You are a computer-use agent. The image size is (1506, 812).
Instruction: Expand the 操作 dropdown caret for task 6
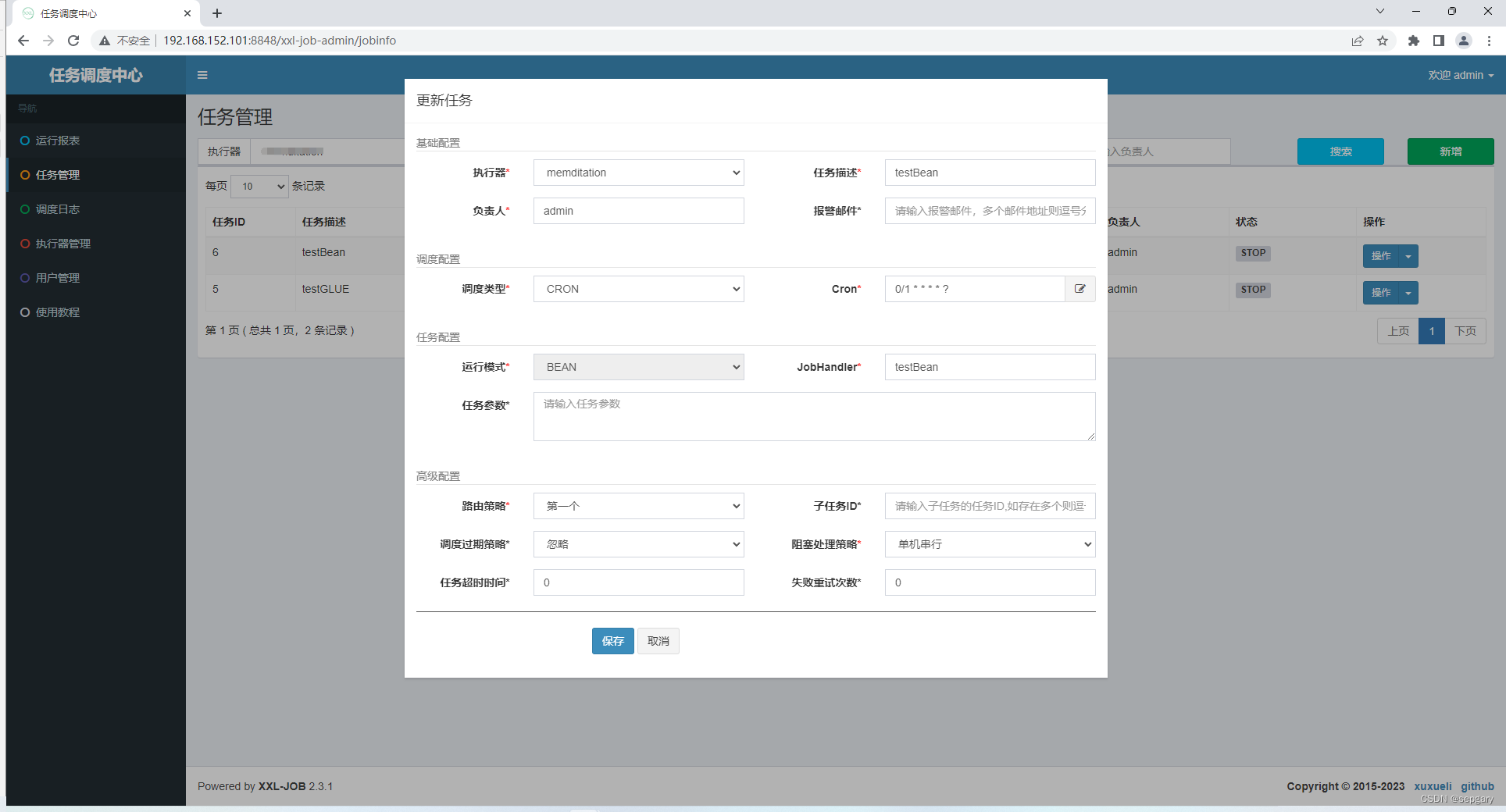(x=1408, y=256)
